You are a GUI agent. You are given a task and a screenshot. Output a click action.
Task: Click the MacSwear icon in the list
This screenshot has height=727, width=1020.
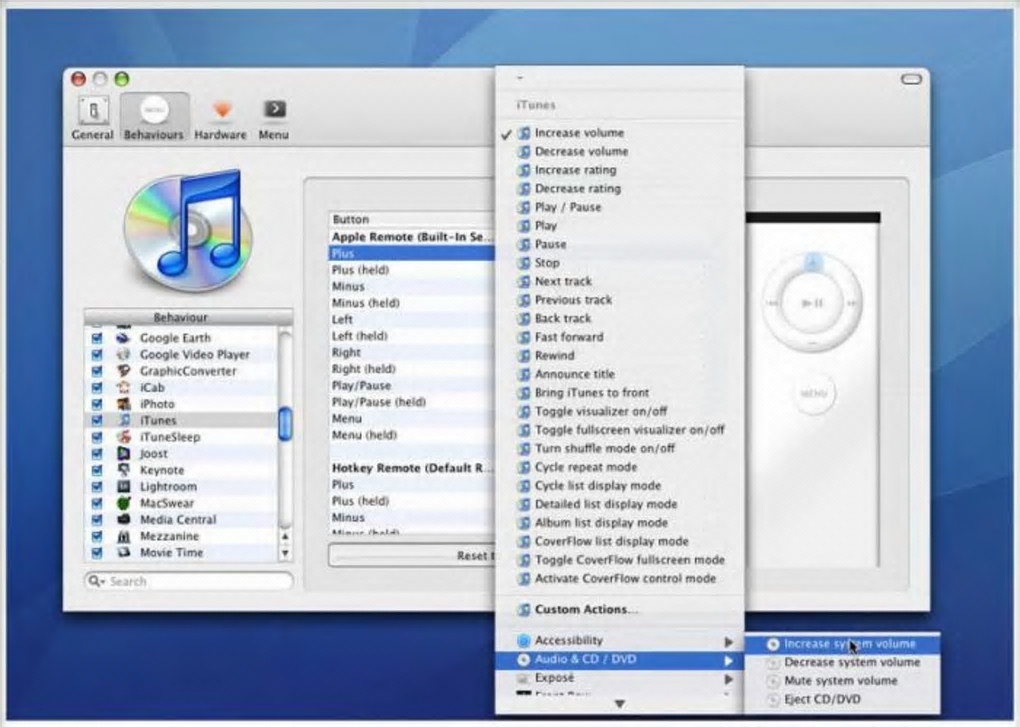point(123,503)
